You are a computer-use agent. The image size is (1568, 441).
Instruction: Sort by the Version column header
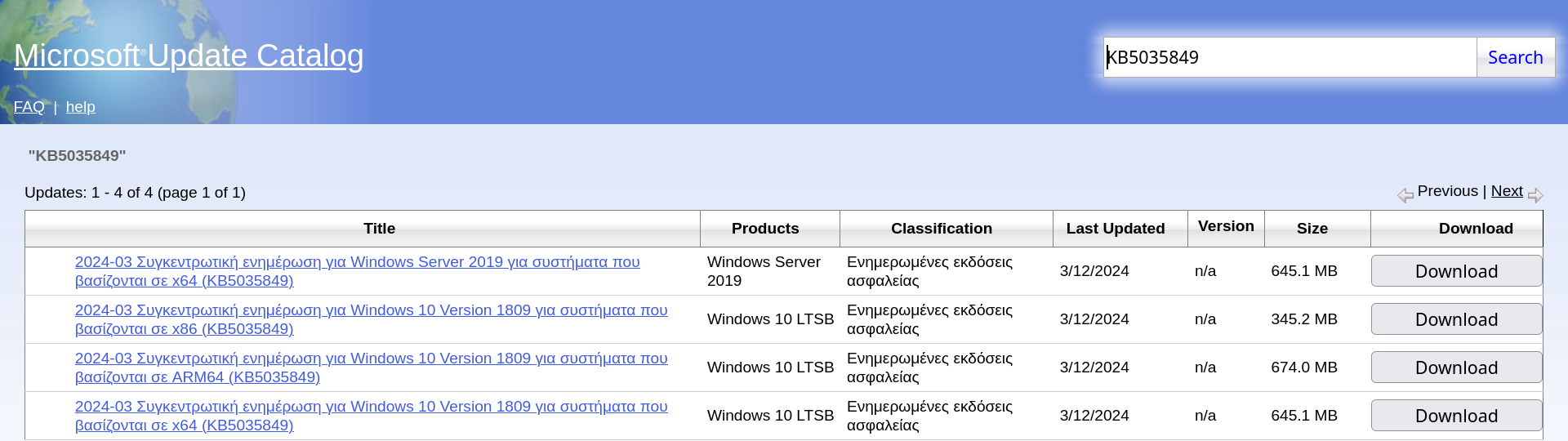[x=1226, y=226]
